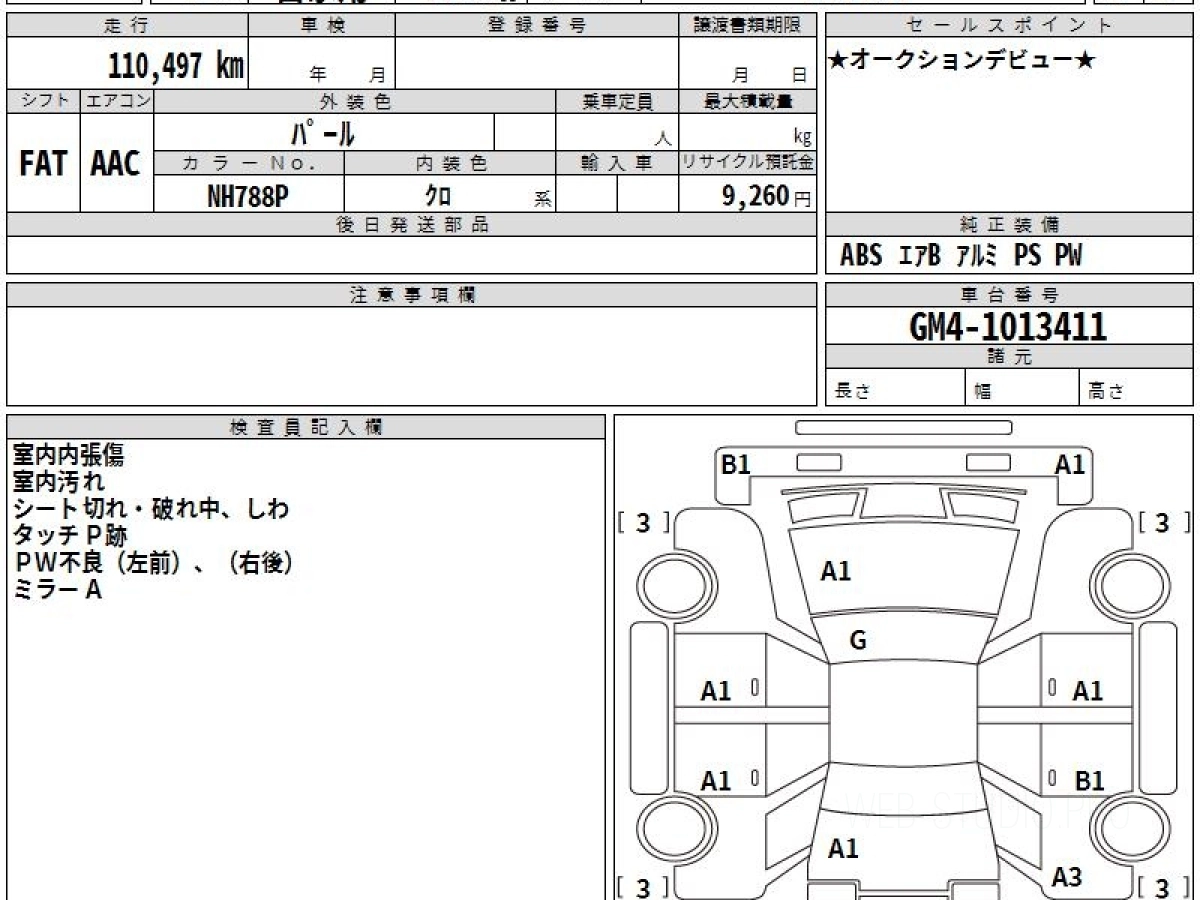This screenshot has width=1200, height=900.
Task: Select the color code NH788P
Action: pyautogui.click(x=248, y=196)
